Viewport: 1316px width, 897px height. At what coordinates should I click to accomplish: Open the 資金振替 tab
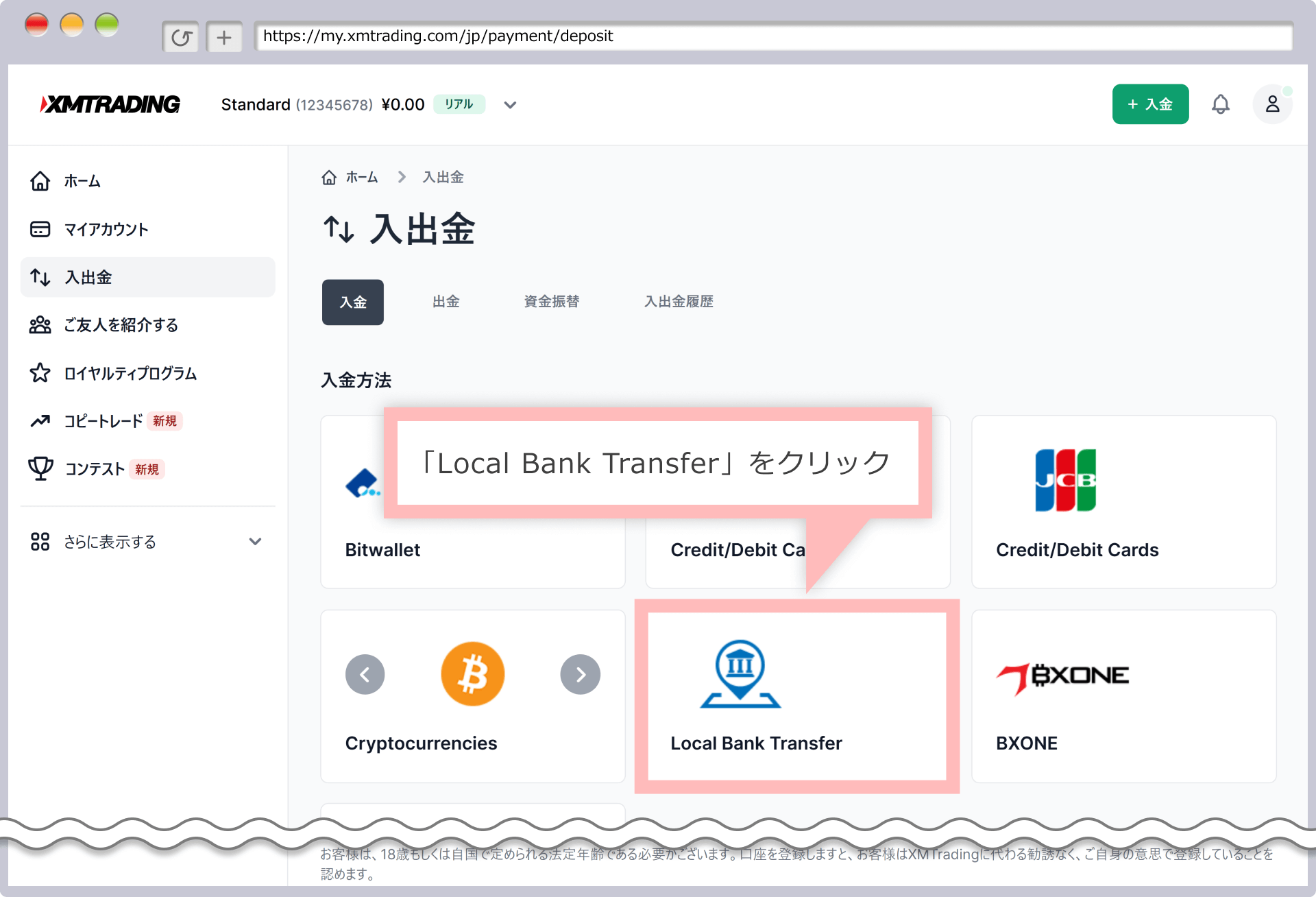tap(551, 302)
